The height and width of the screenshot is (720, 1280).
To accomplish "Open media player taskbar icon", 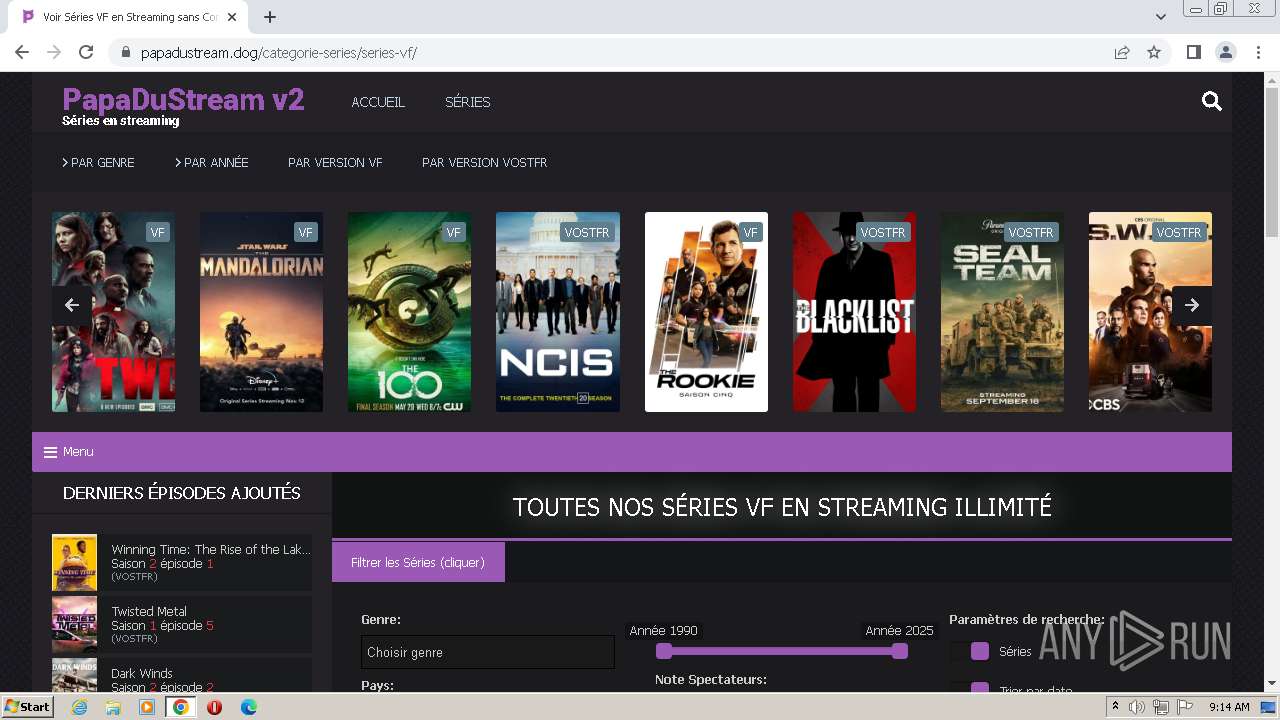I will pyautogui.click(x=147, y=707).
